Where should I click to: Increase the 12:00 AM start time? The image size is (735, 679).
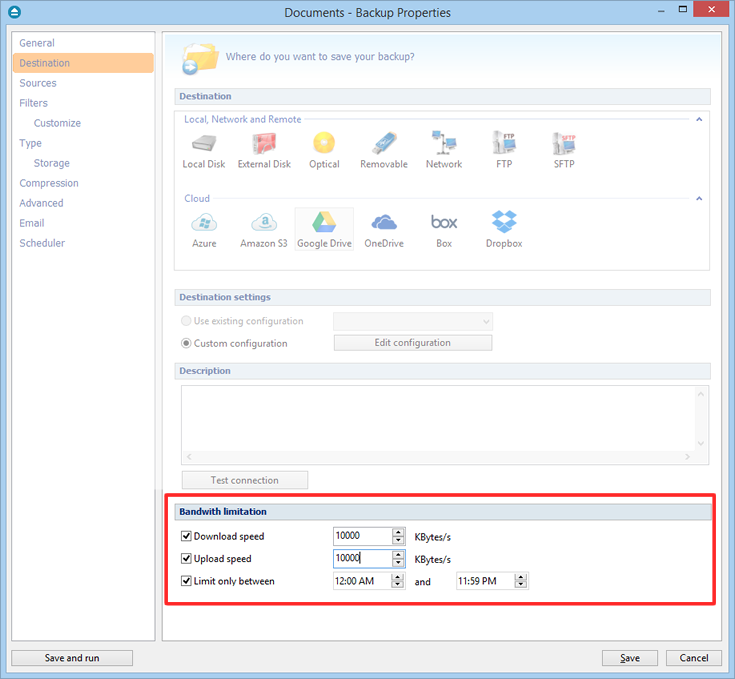pos(398,577)
